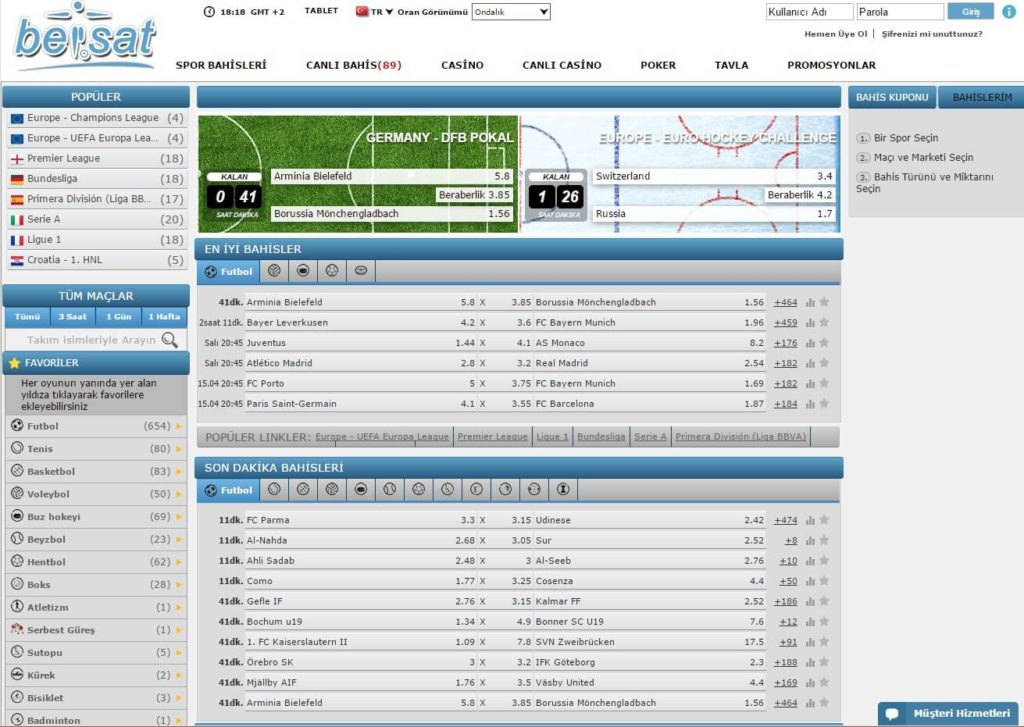This screenshot has width=1024, height=727.
Task: Open Promosyonlar menu
Action: coord(831,65)
